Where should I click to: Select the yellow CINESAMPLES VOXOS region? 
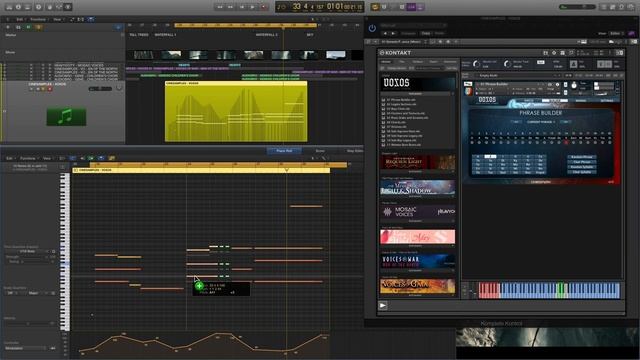coord(236,111)
